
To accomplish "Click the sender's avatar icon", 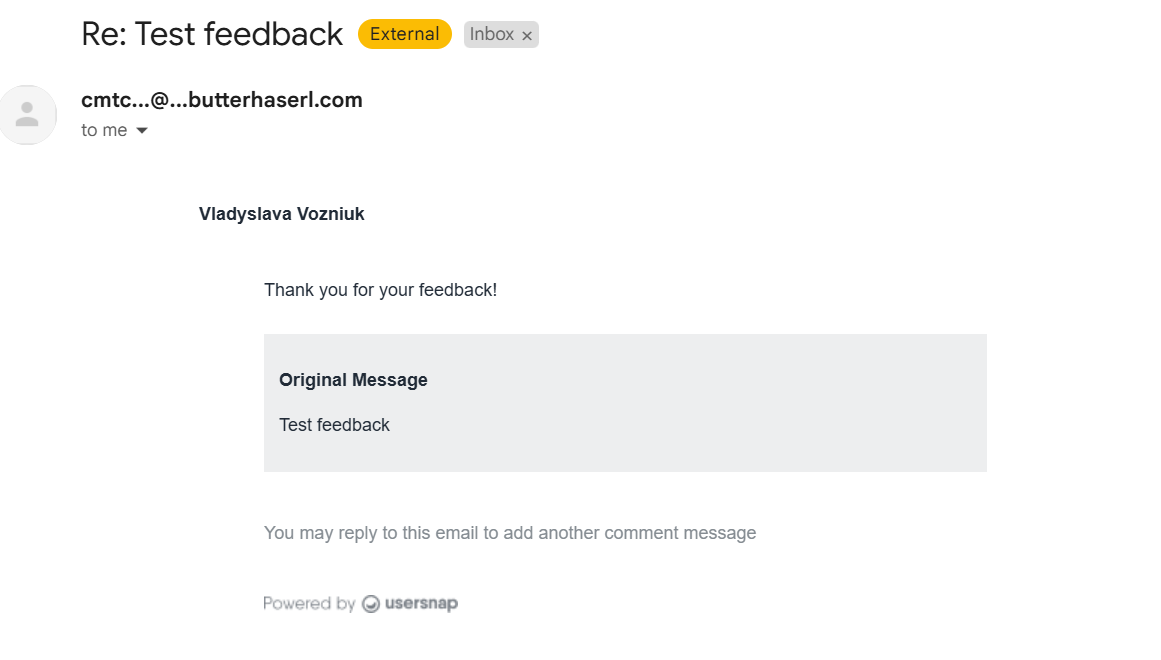I will click(28, 115).
